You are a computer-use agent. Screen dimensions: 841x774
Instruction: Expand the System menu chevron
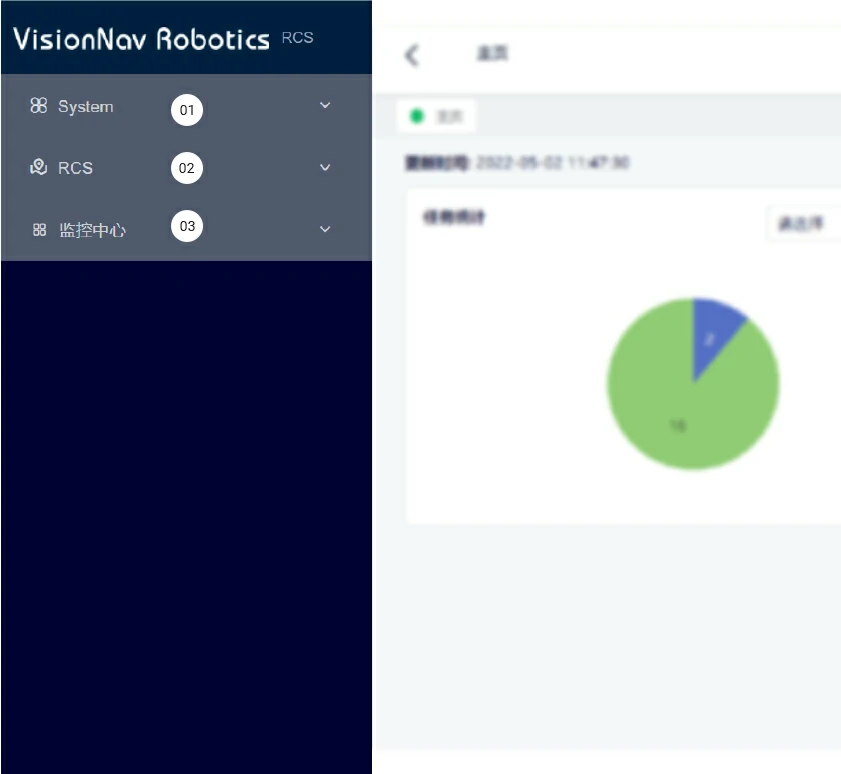[324, 106]
